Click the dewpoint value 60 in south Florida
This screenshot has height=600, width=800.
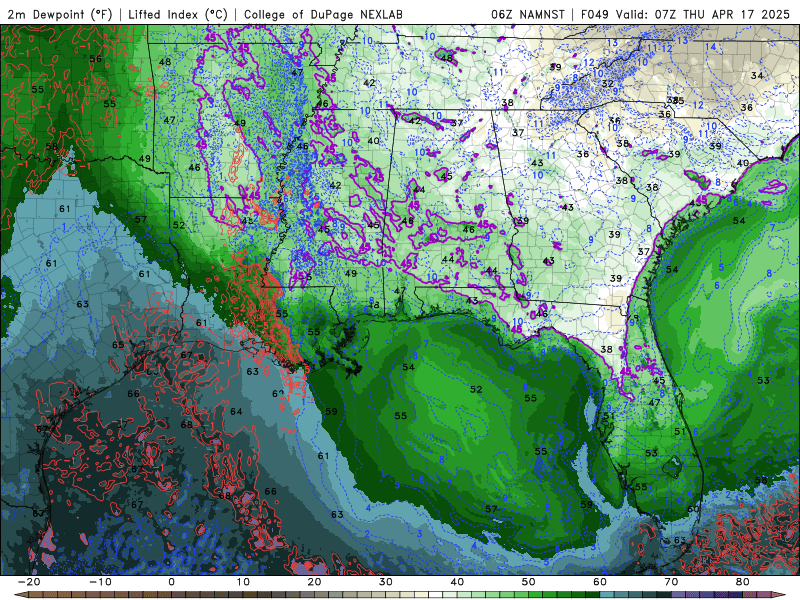tap(693, 509)
